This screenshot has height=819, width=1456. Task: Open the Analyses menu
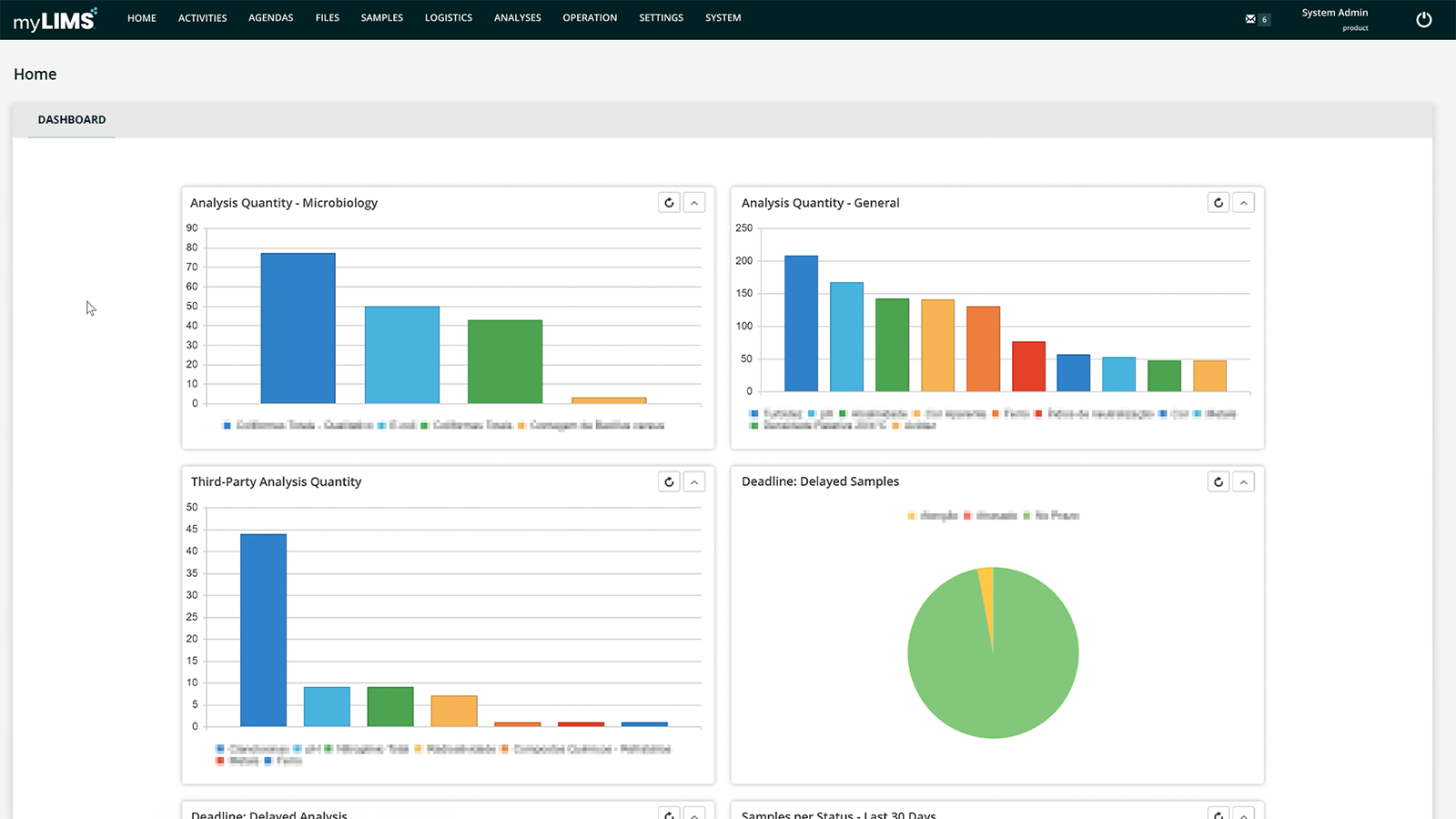tap(517, 18)
